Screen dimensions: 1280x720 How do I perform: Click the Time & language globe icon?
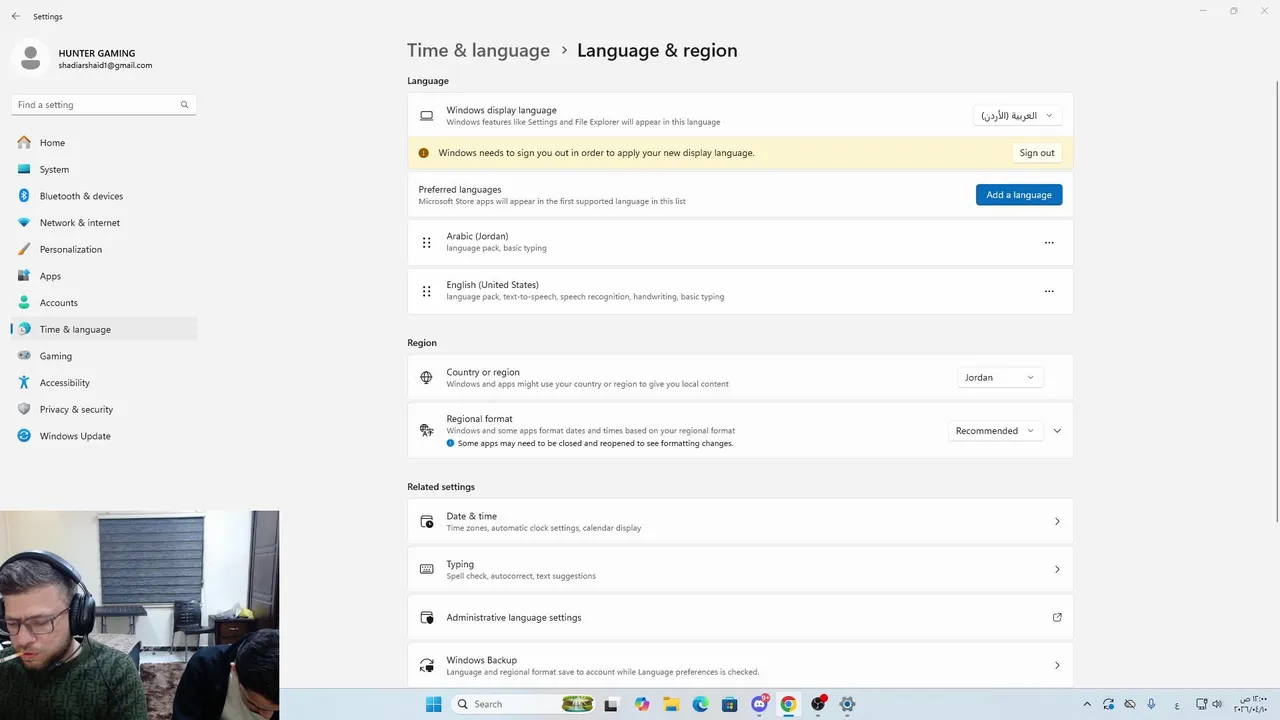[x=24, y=329]
